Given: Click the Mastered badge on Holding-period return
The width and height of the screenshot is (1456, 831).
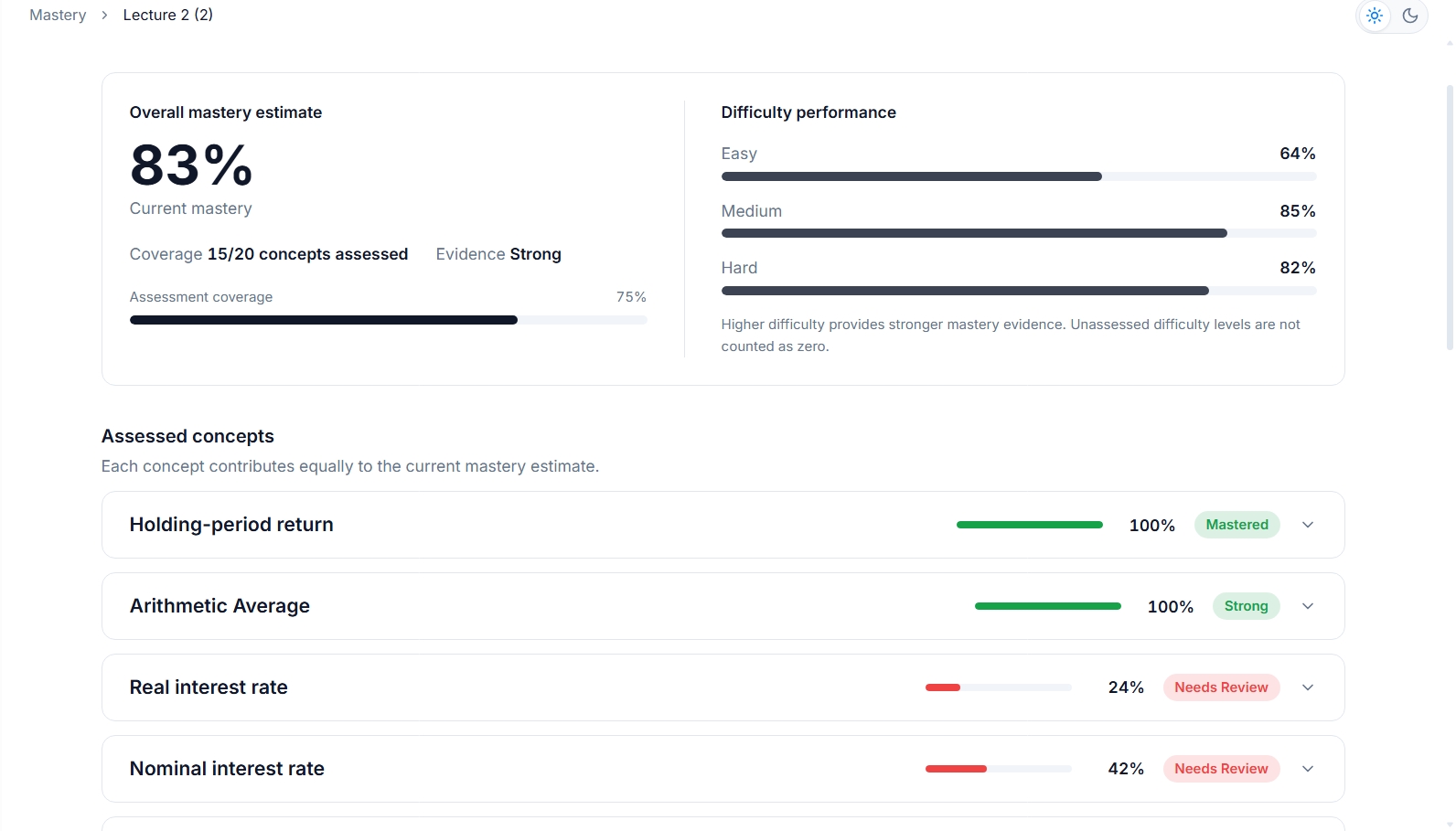Looking at the screenshot, I should 1237,525.
